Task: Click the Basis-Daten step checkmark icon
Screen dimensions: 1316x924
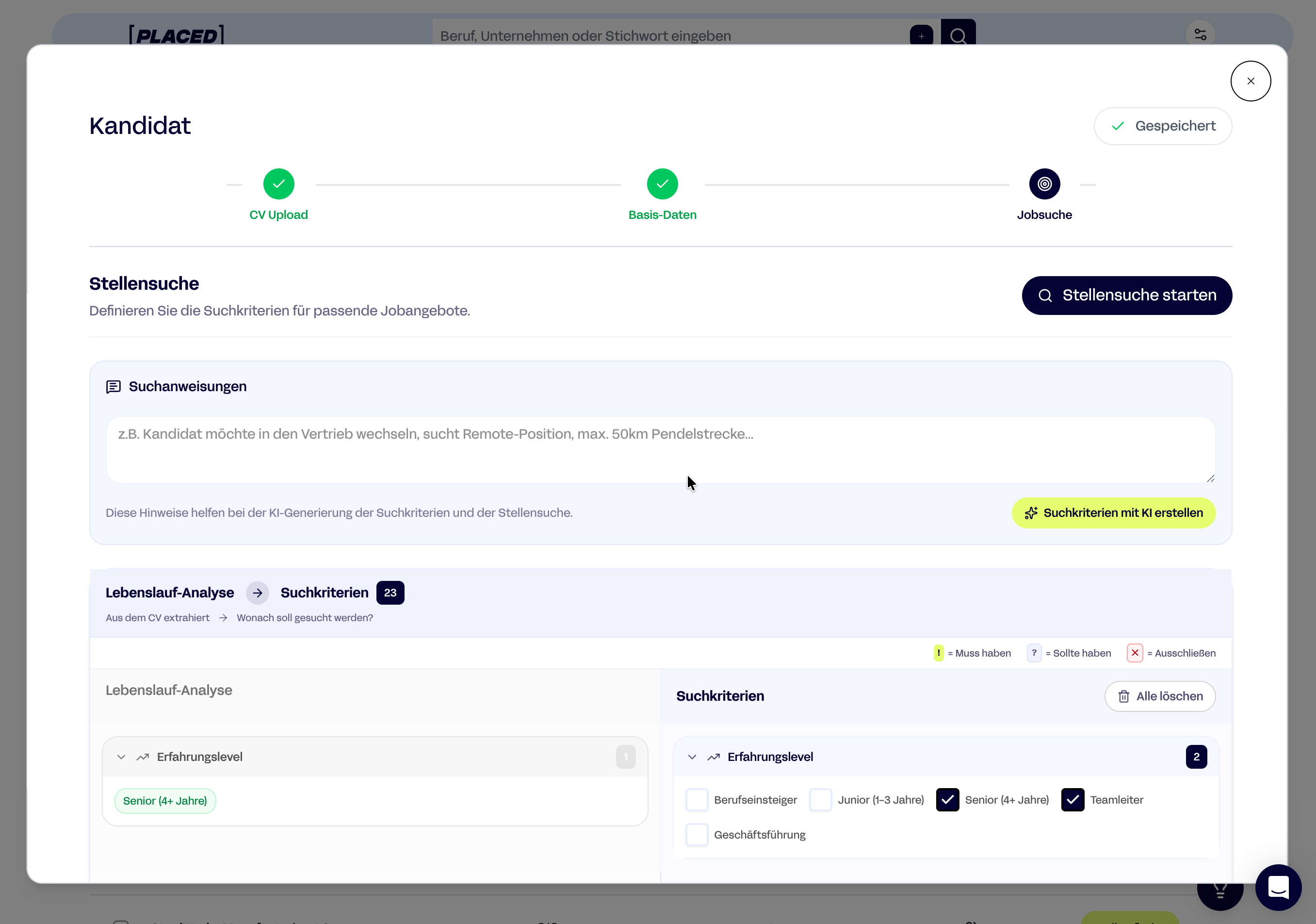Action: 662,183
